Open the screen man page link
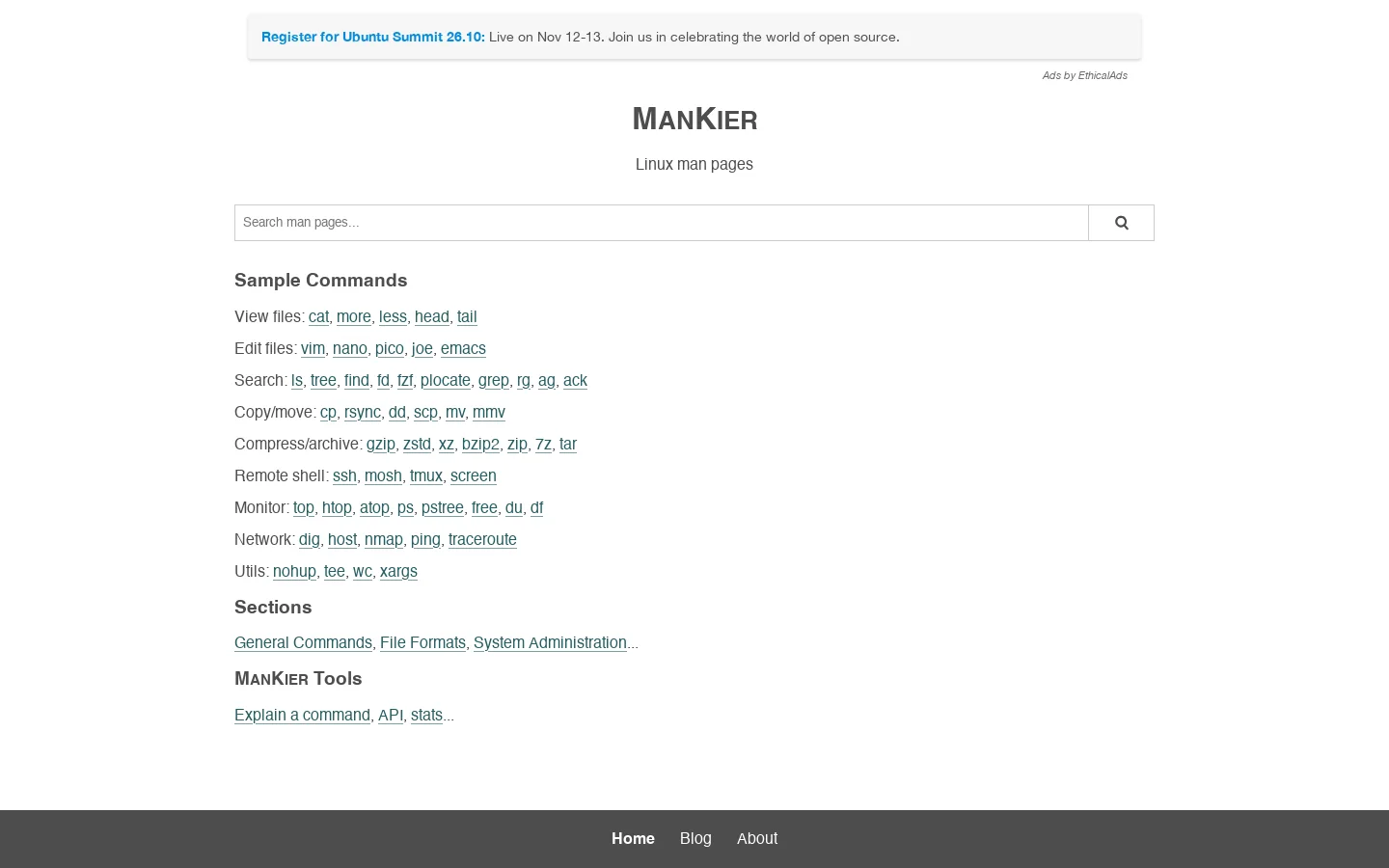1389x868 pixels. [474, 475]
